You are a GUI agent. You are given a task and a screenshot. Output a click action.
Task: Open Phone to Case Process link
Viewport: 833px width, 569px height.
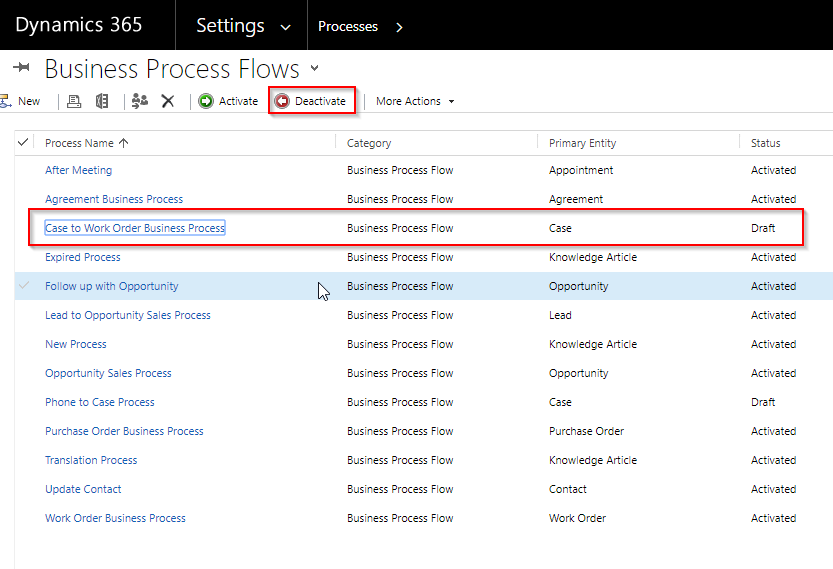coord(100,402)
